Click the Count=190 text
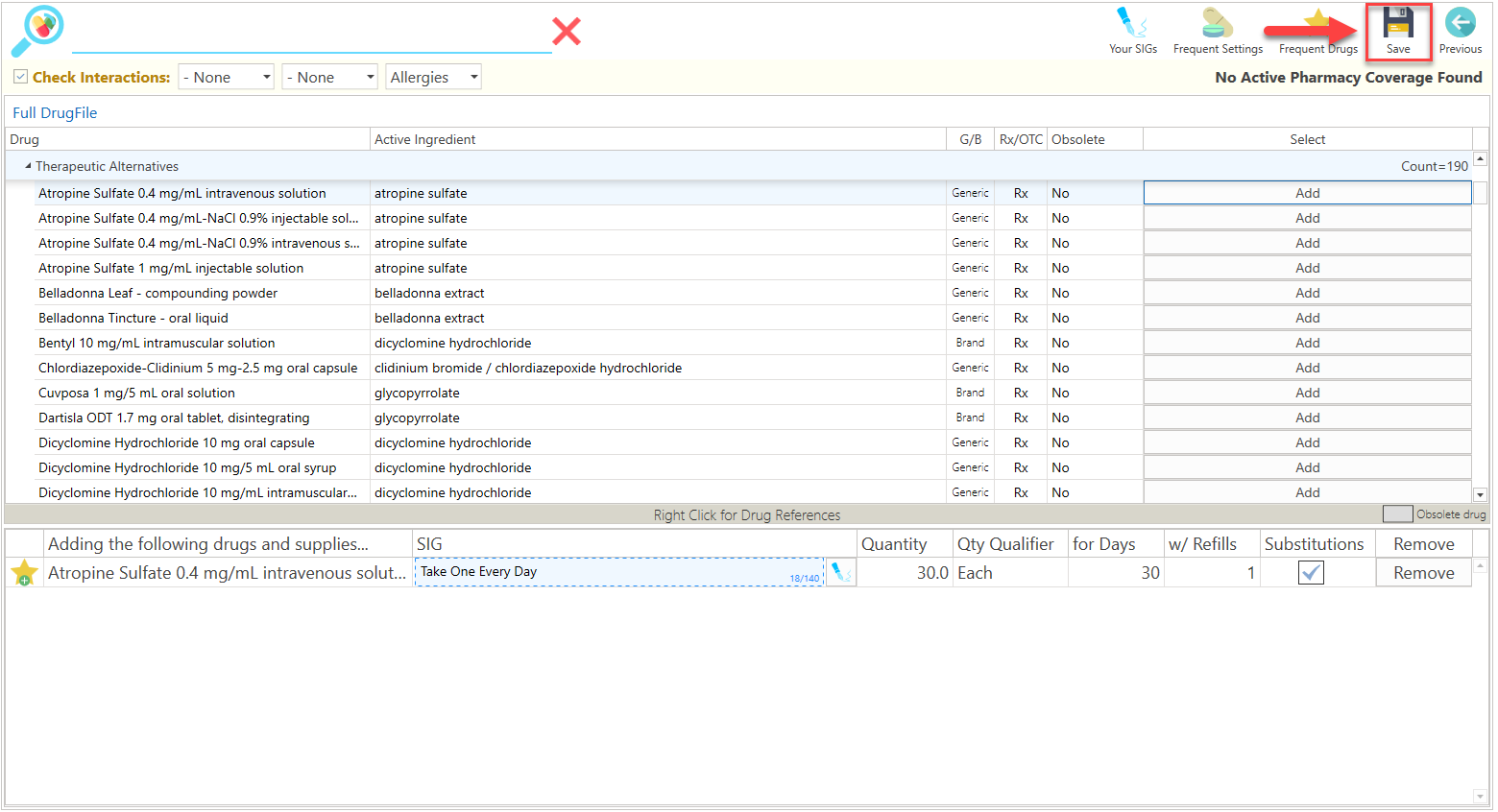 1434,166
